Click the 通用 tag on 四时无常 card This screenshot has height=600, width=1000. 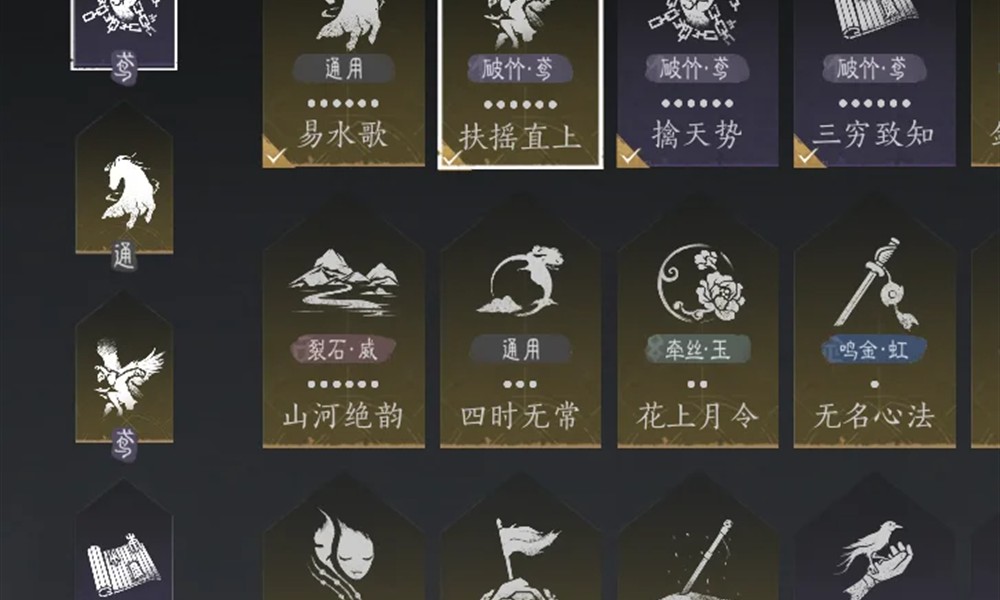[x=520, y=349]
